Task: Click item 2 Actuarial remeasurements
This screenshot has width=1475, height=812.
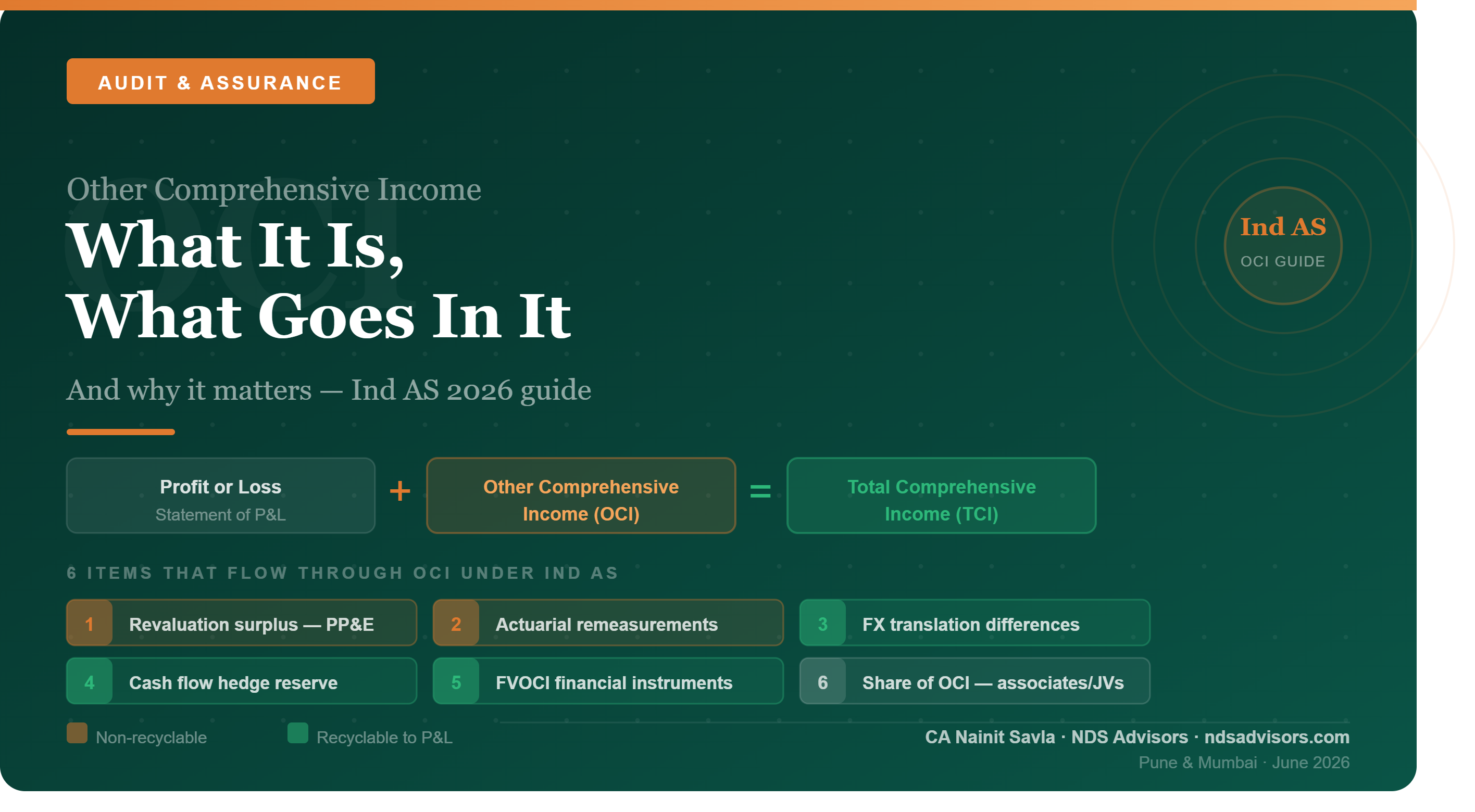Action: pos(608,623)
